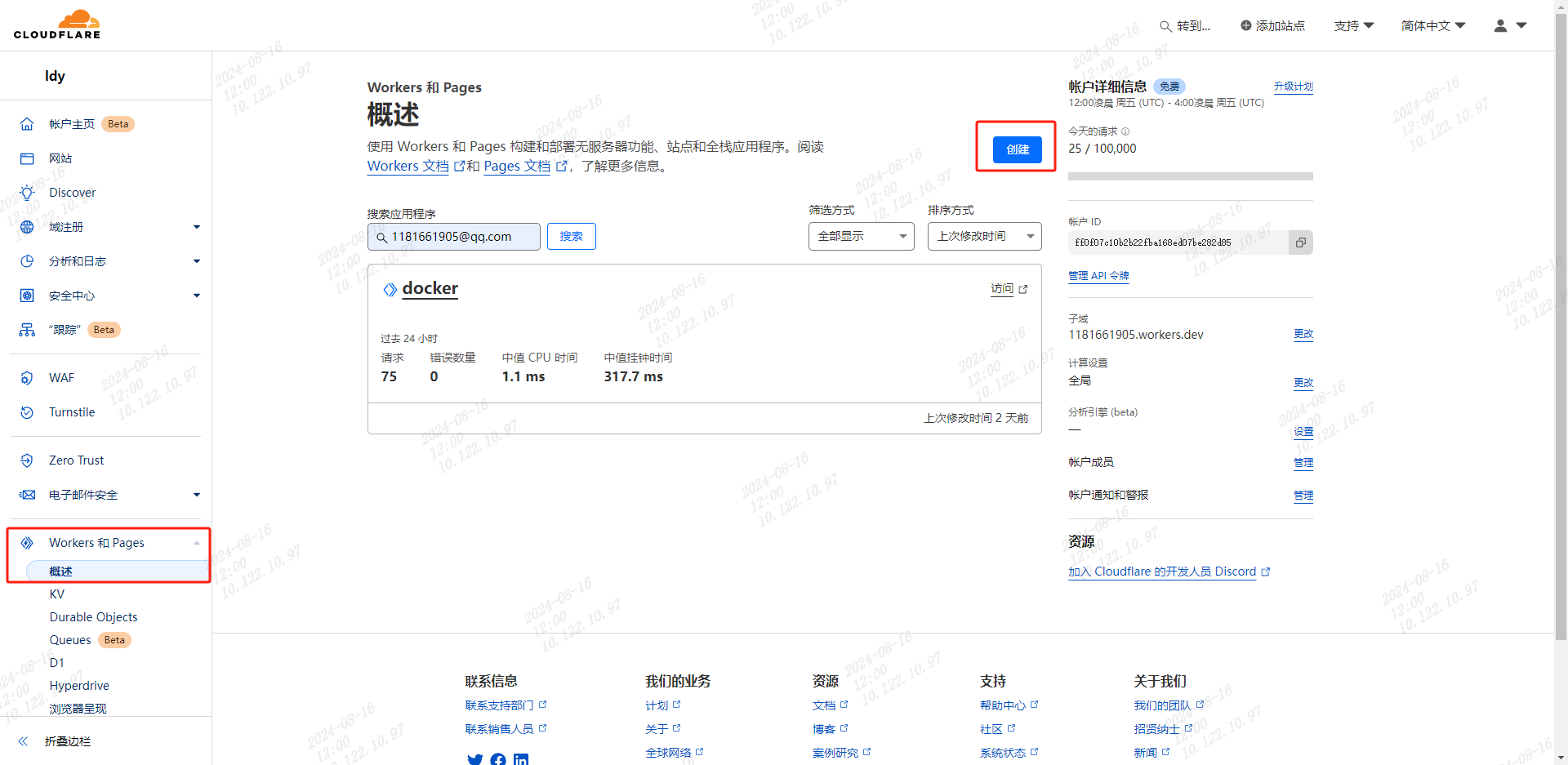Expand the 域注册 sidebar section

197,227
